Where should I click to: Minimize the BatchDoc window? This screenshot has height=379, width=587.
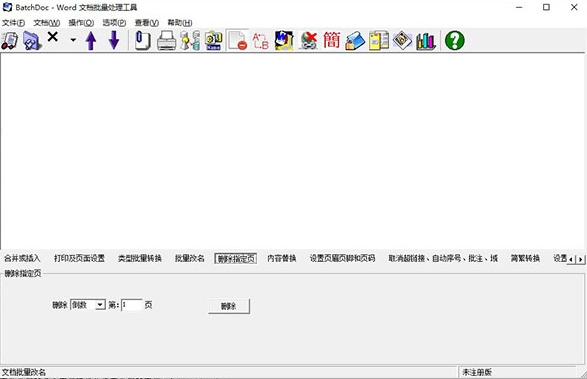click(519, 7)
